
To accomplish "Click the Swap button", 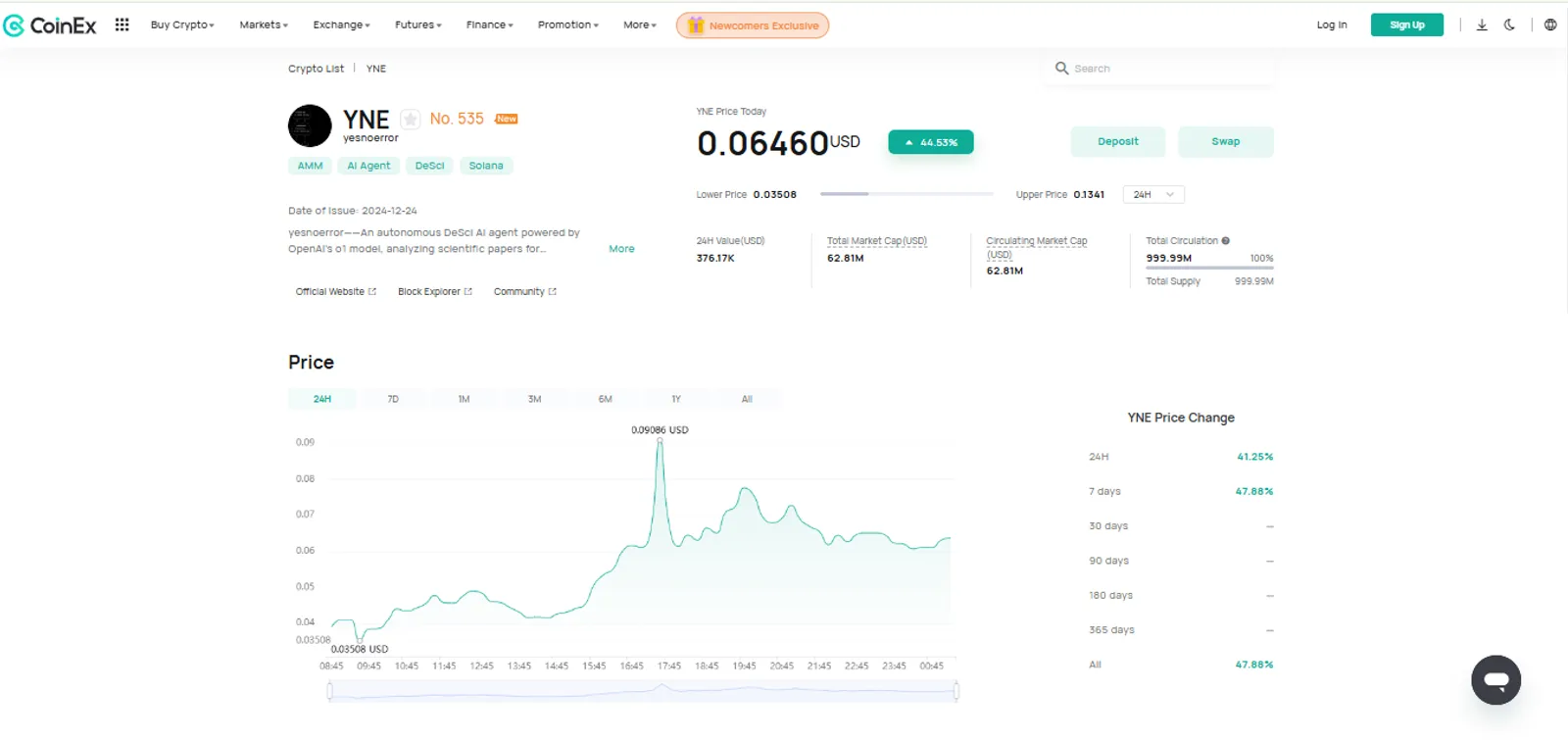I will (1226, 141).
